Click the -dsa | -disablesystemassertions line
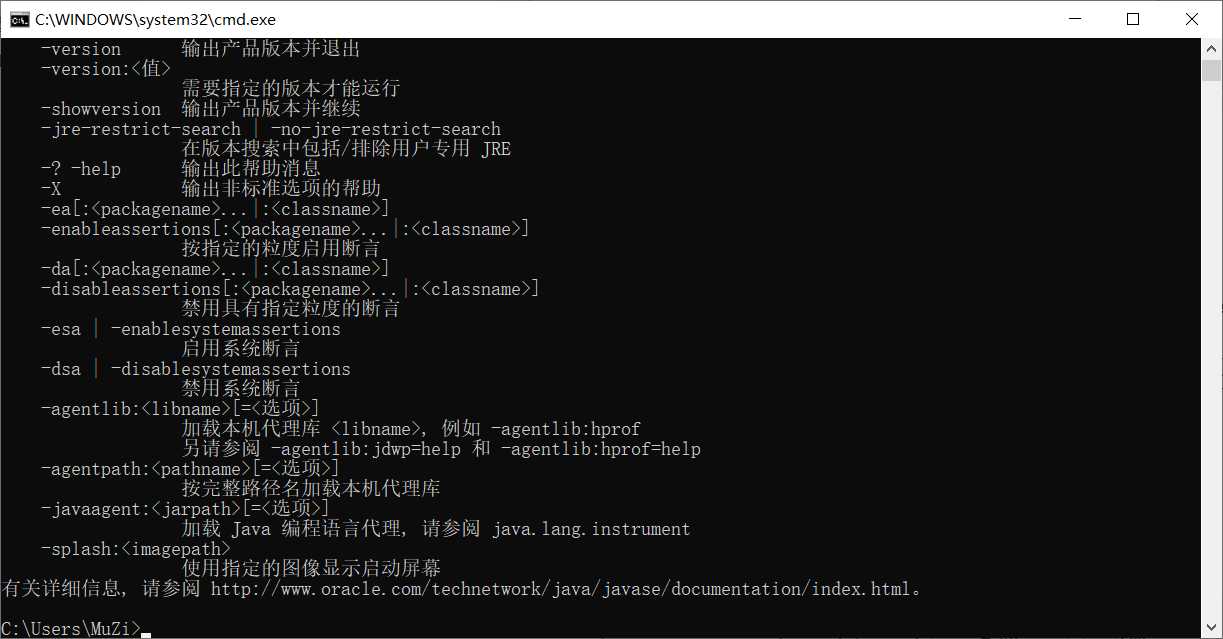The width and height of the screenshot is (1223, 639). pyautogui.click(x=196, y=369)
